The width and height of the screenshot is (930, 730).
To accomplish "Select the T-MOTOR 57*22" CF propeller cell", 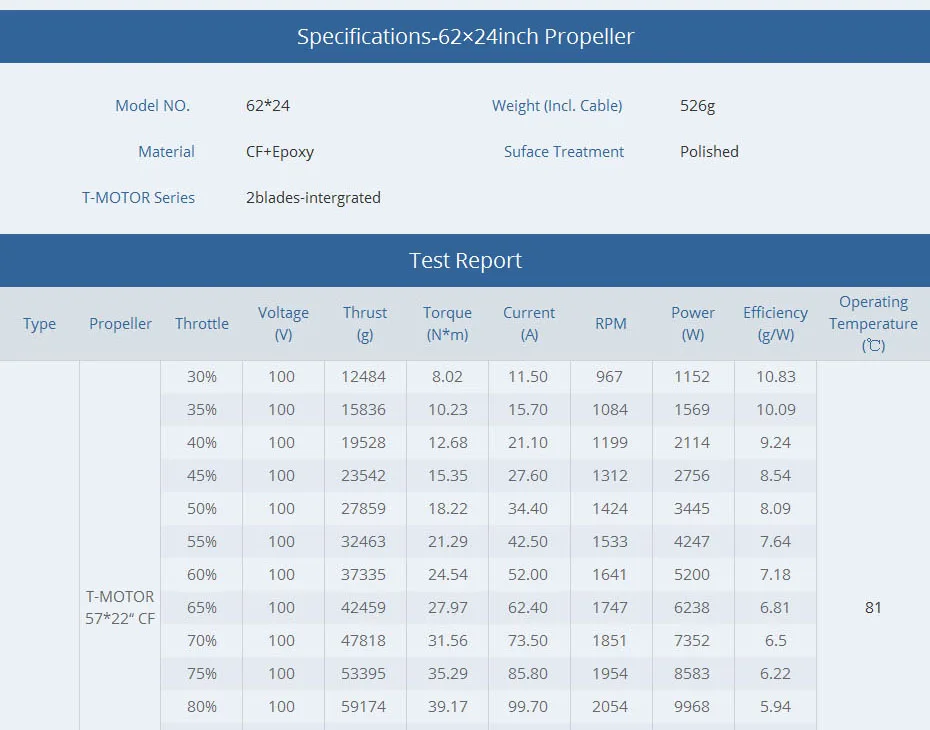I will click(x=120, y=607).
